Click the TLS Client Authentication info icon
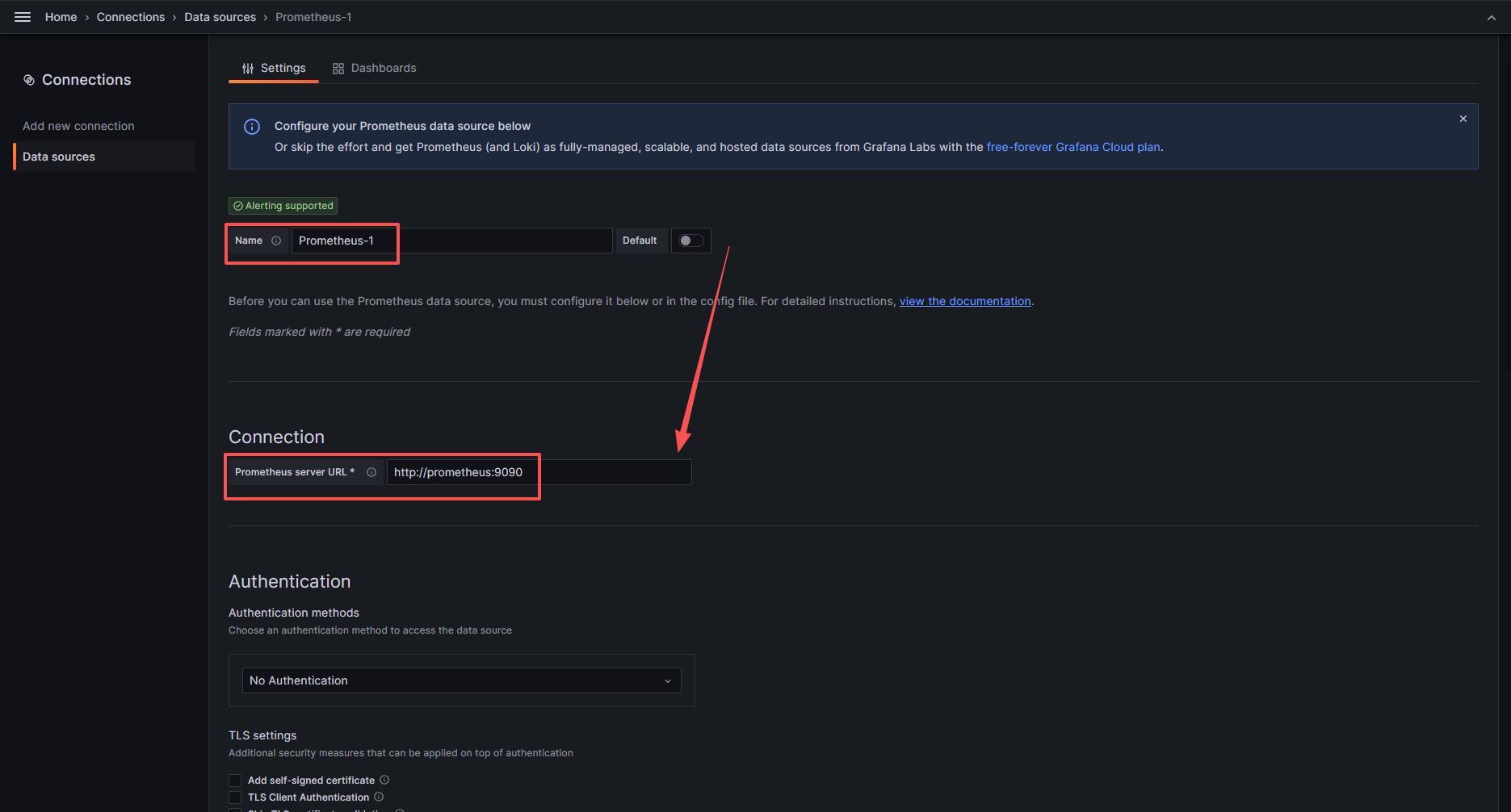Screen dimensions: 1511x812 (x=379, y=797)
